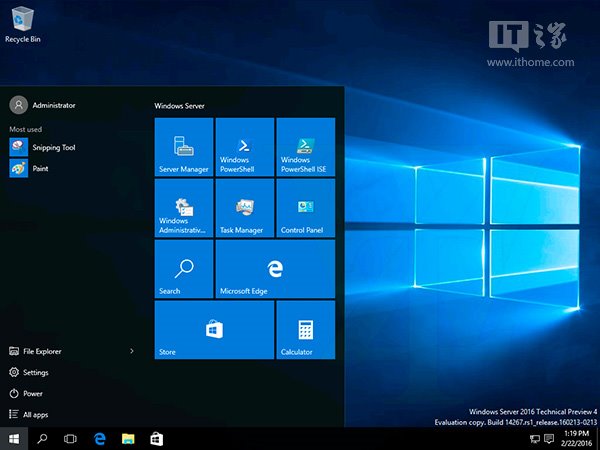Screen dimensions: 600x450
Task: Click the Show desktop strip on taskbar
Action: (598, 439)
